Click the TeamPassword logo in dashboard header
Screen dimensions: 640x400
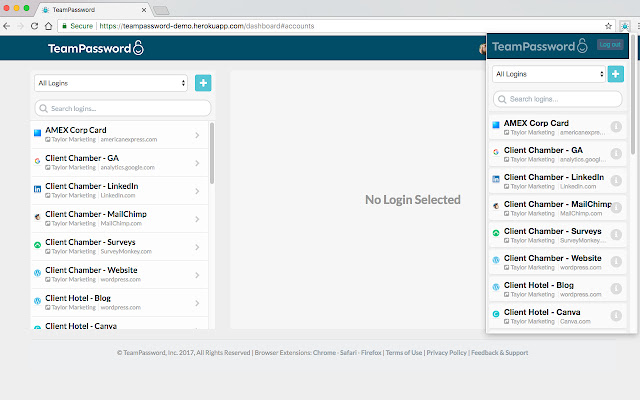pyautogui.click(x=96, y=48)
